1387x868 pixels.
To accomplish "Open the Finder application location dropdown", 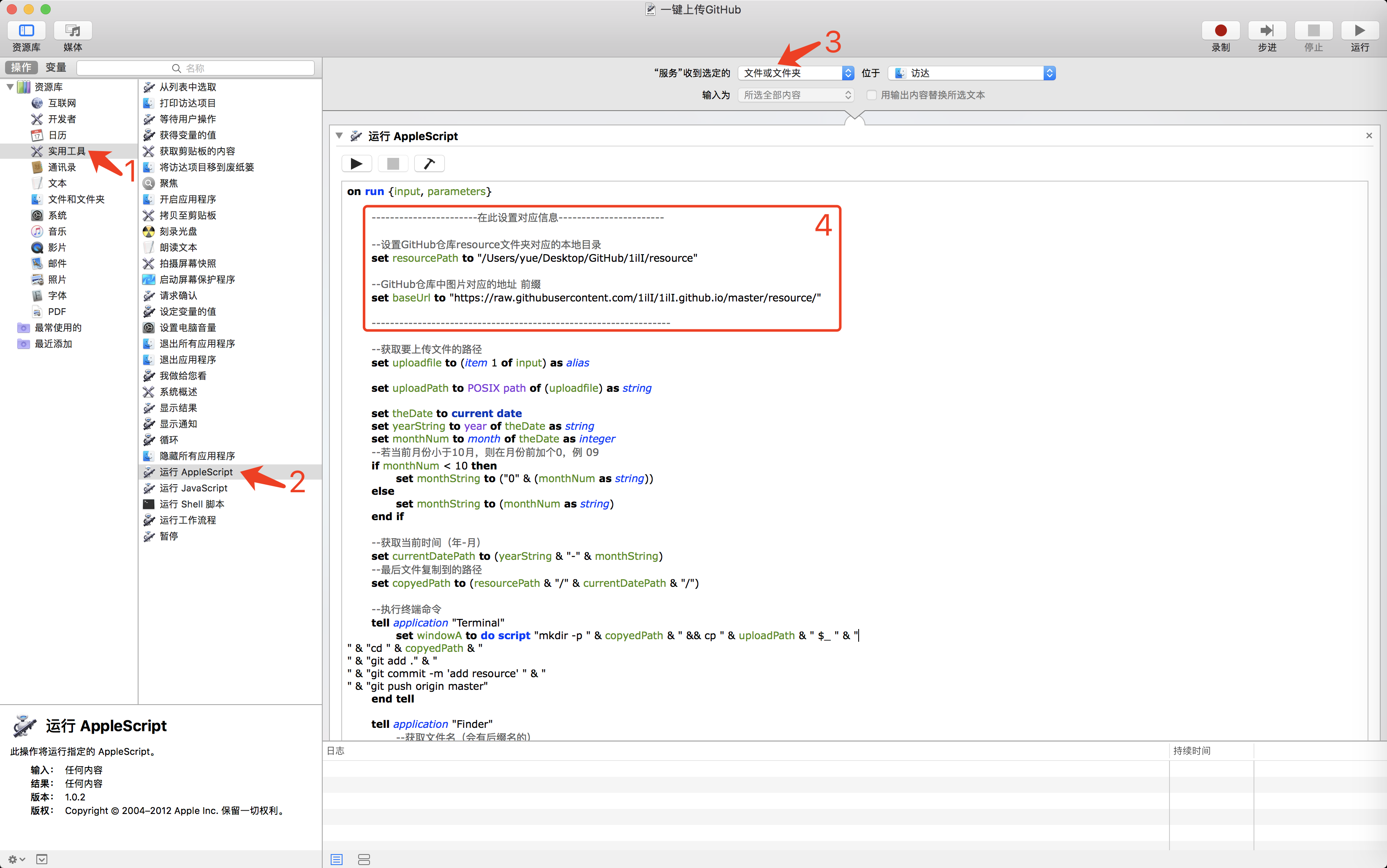I will tap(971, 73).
